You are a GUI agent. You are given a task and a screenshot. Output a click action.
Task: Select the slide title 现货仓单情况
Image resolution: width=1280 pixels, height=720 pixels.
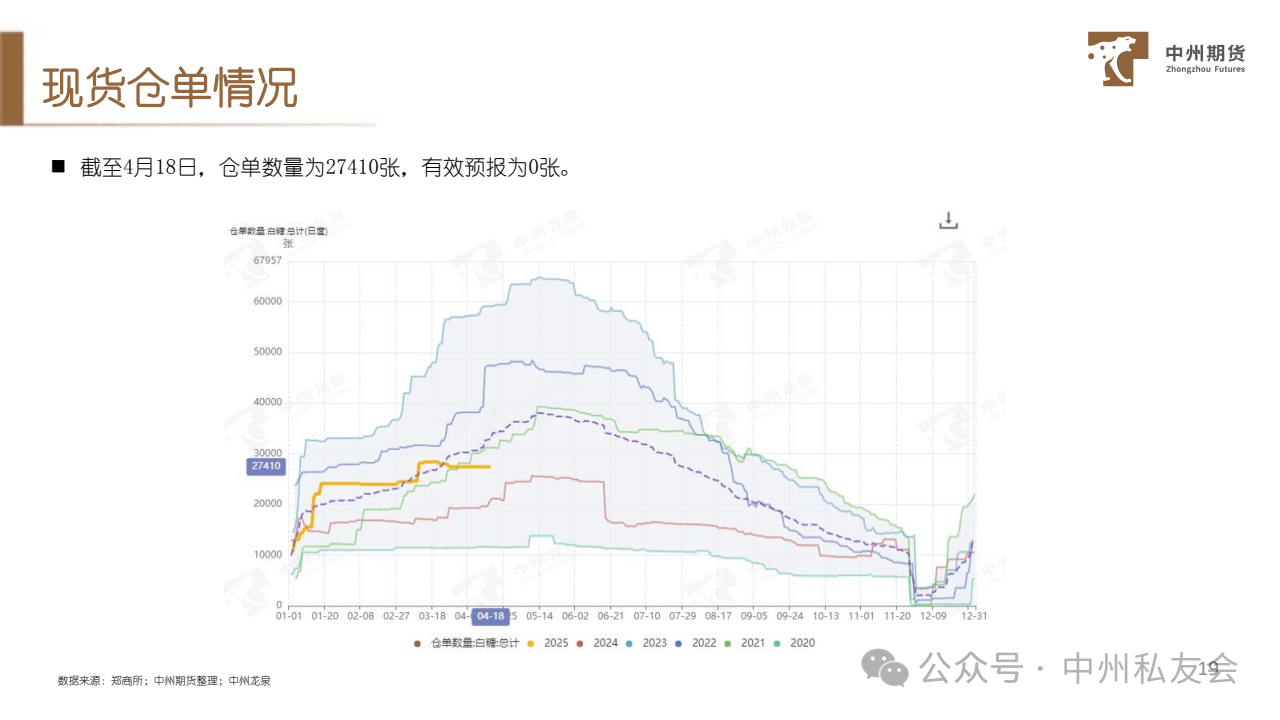(170, 89)
